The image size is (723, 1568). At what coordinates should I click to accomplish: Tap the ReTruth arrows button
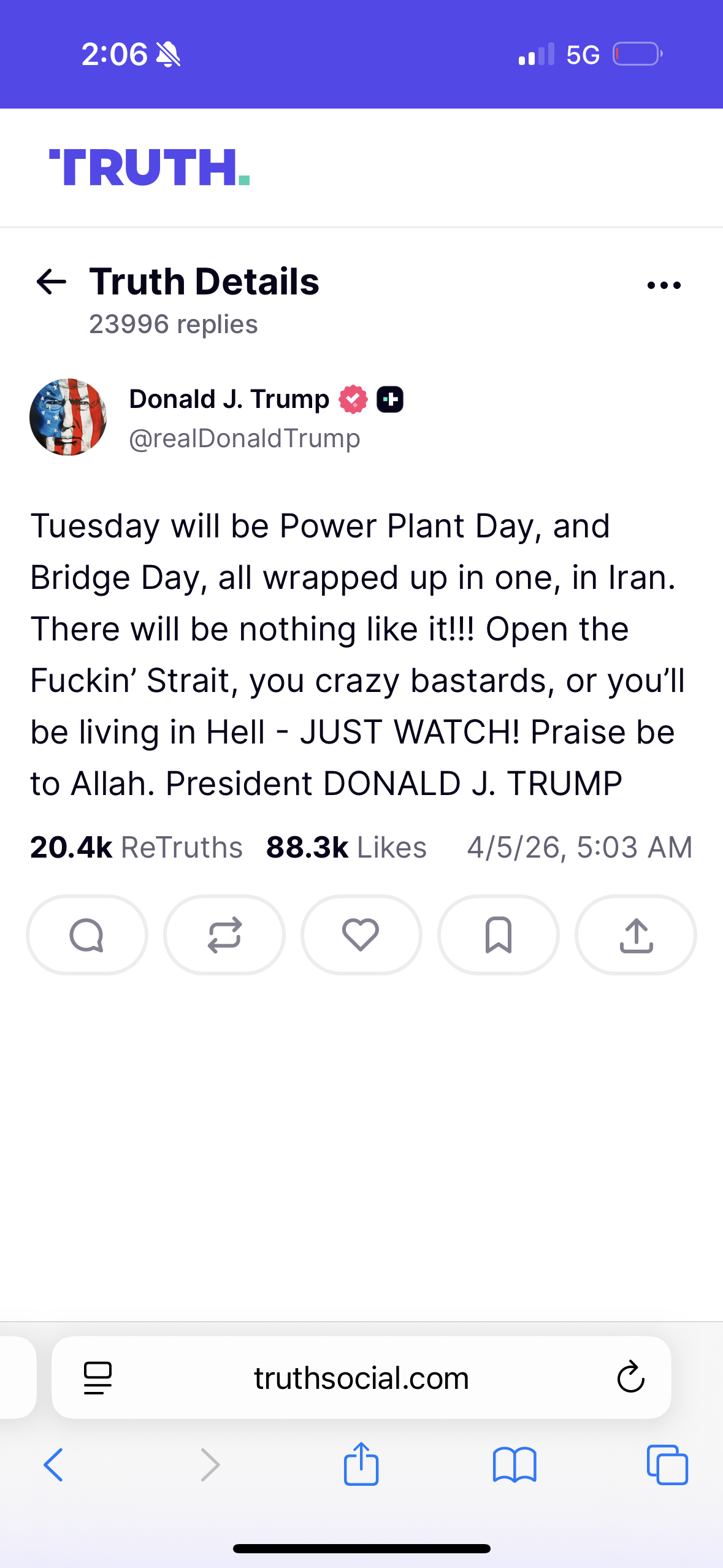click(224, 935)
